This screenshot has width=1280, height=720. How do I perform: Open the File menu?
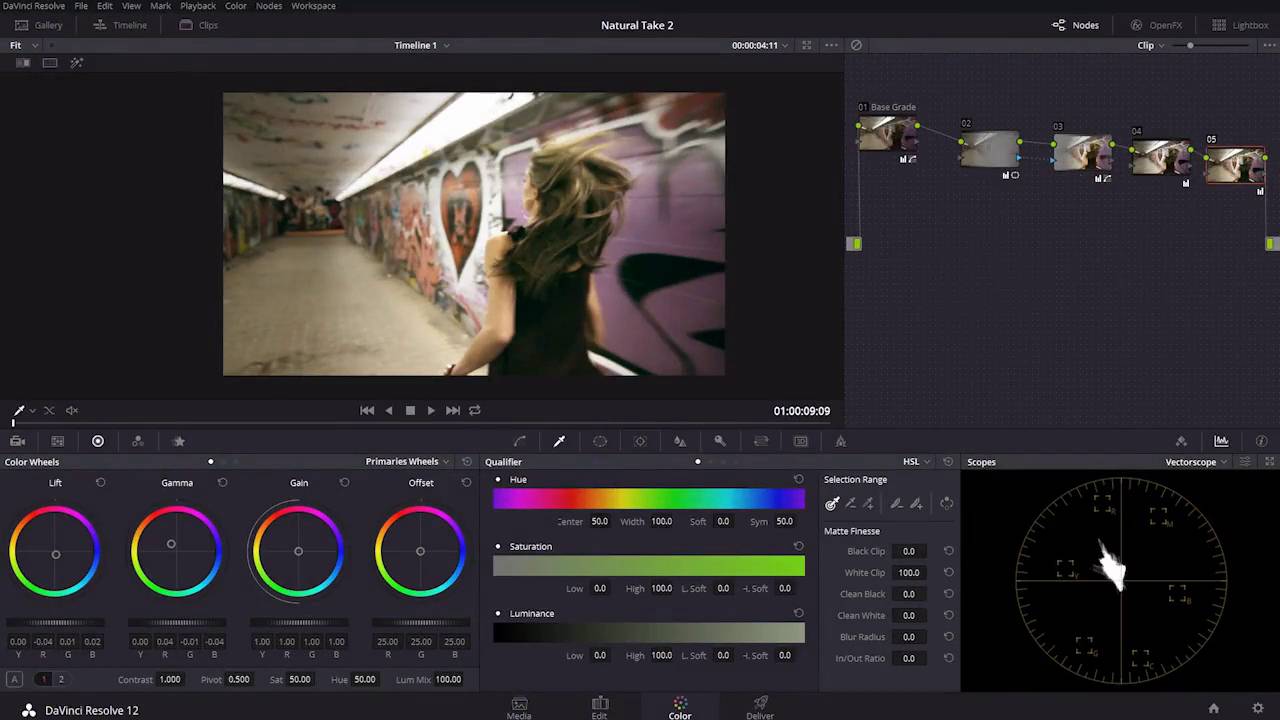point(81,6)
